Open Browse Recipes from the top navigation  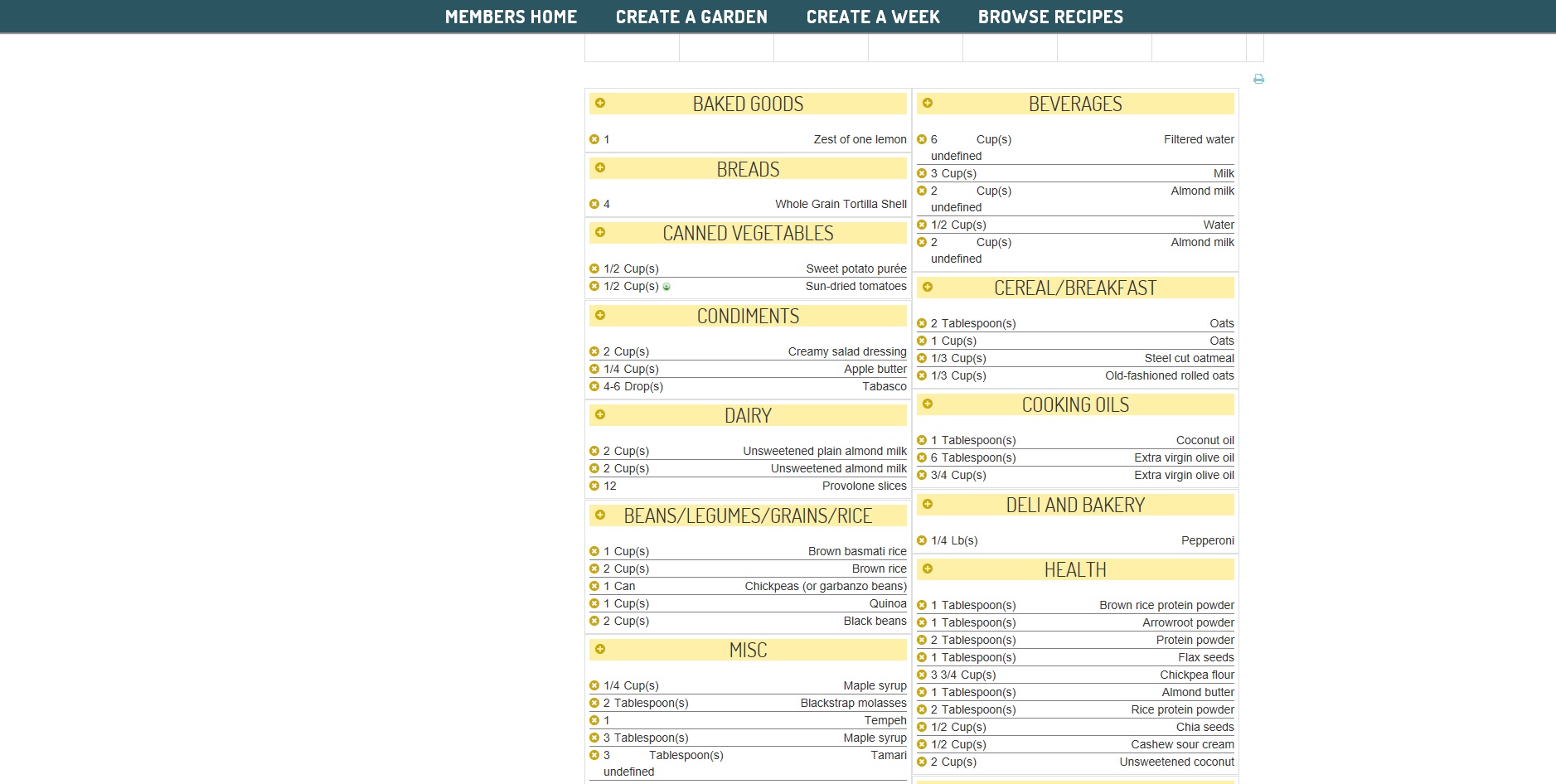(1050, 17)
